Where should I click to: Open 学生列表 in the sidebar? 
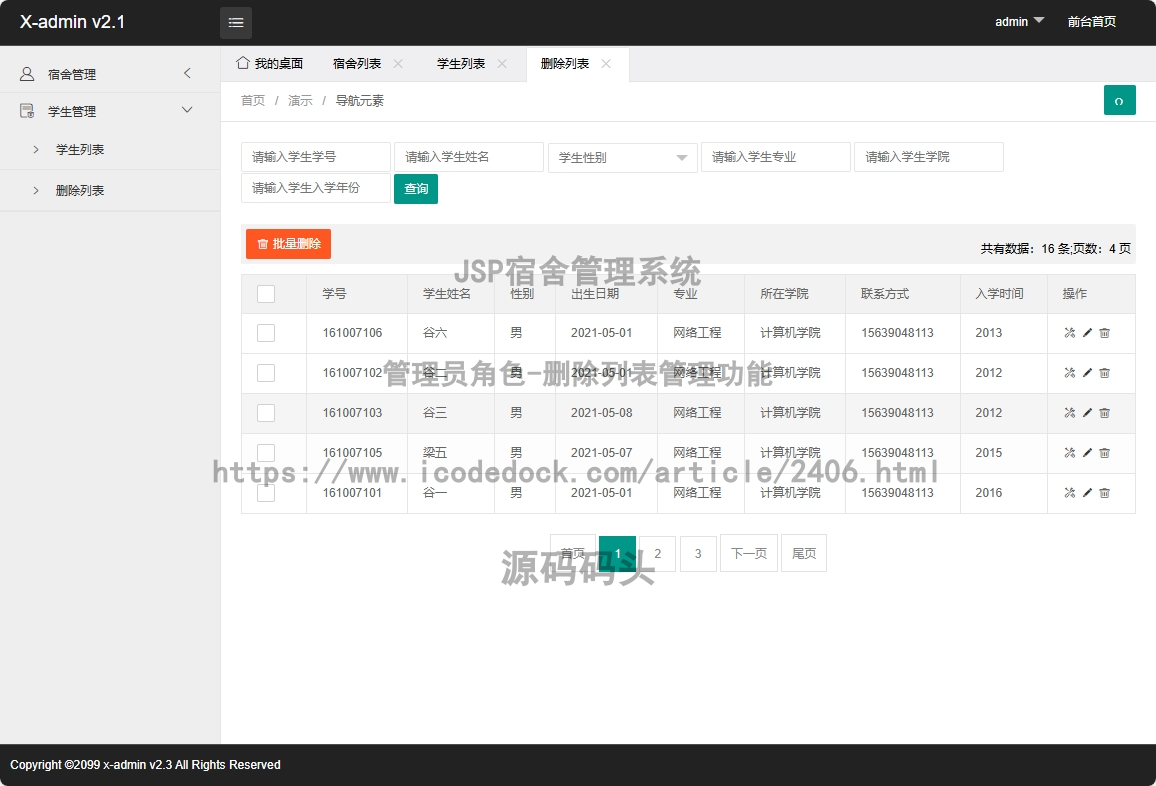pos(80,150)
